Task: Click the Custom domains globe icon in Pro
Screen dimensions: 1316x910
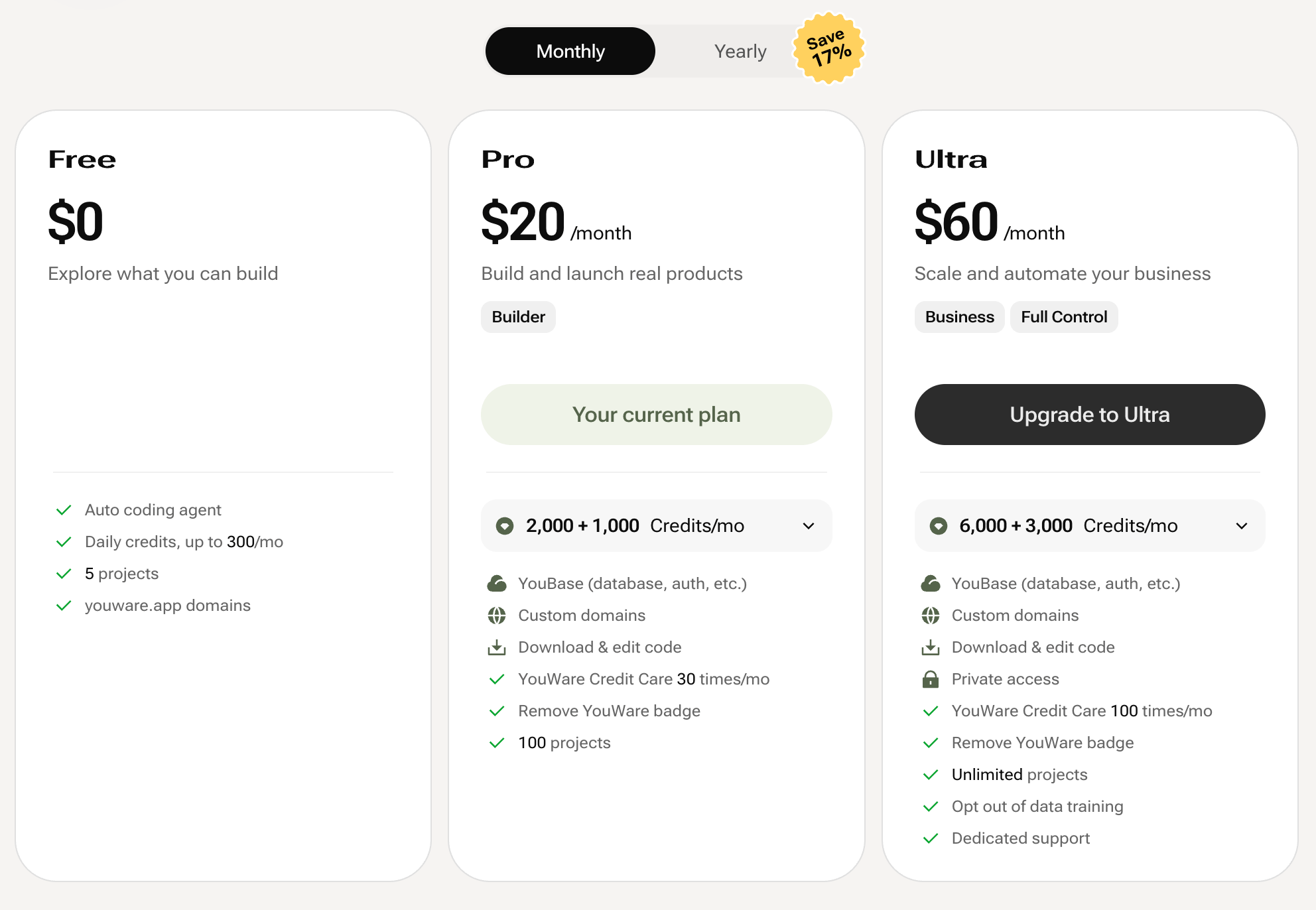Action: click(x=497, y=616)
